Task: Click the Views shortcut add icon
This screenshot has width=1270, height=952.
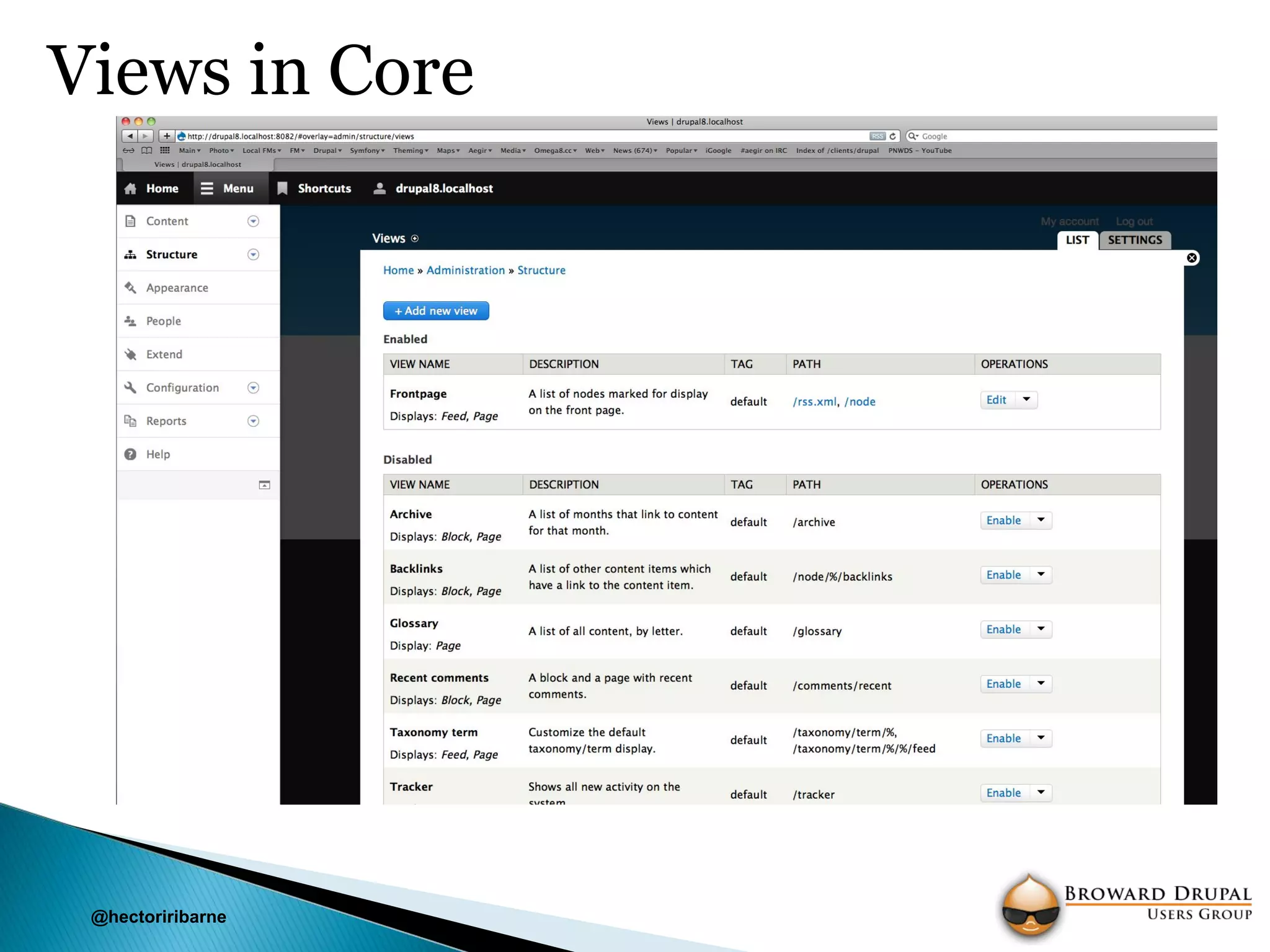Action: coord(415,239)
